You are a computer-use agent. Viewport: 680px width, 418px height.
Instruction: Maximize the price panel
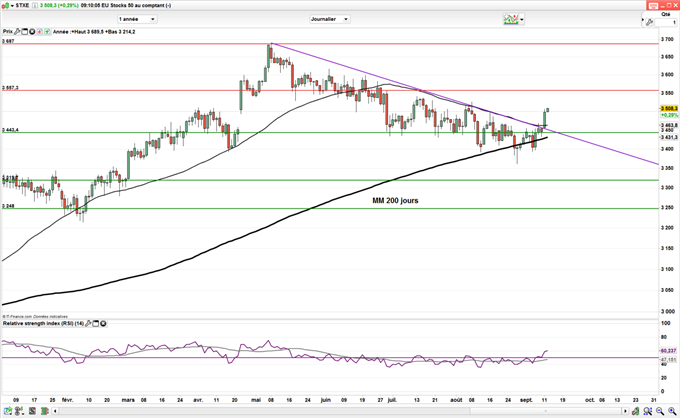coord(25,32)
